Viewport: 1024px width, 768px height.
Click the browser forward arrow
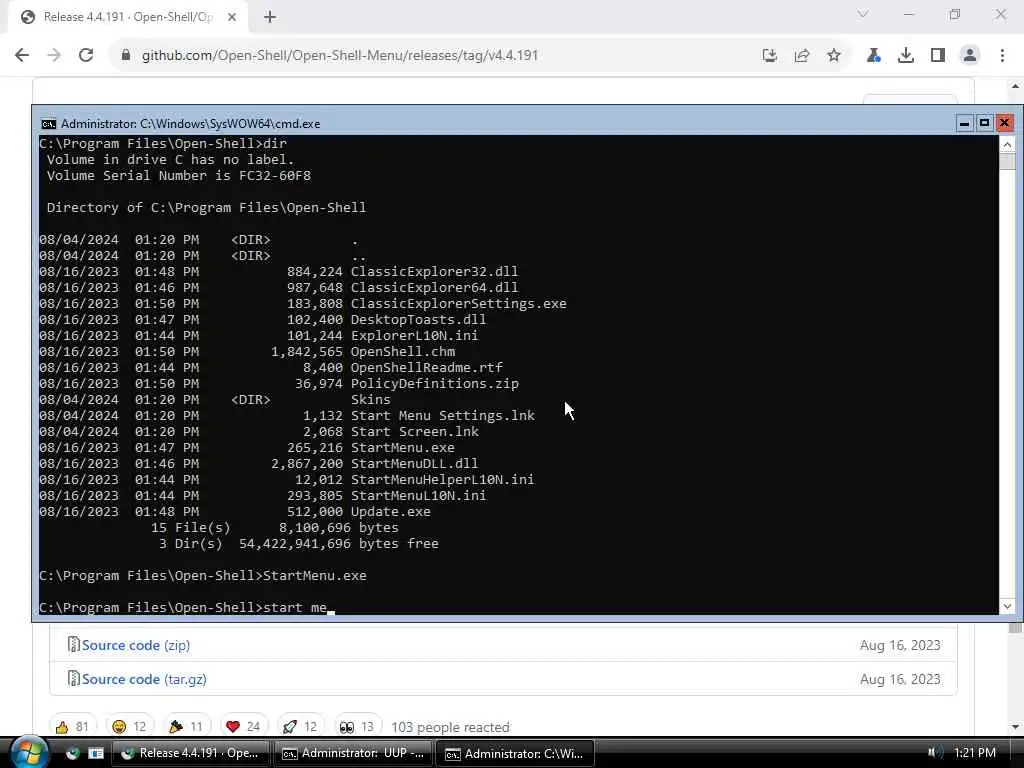point(54,56)
